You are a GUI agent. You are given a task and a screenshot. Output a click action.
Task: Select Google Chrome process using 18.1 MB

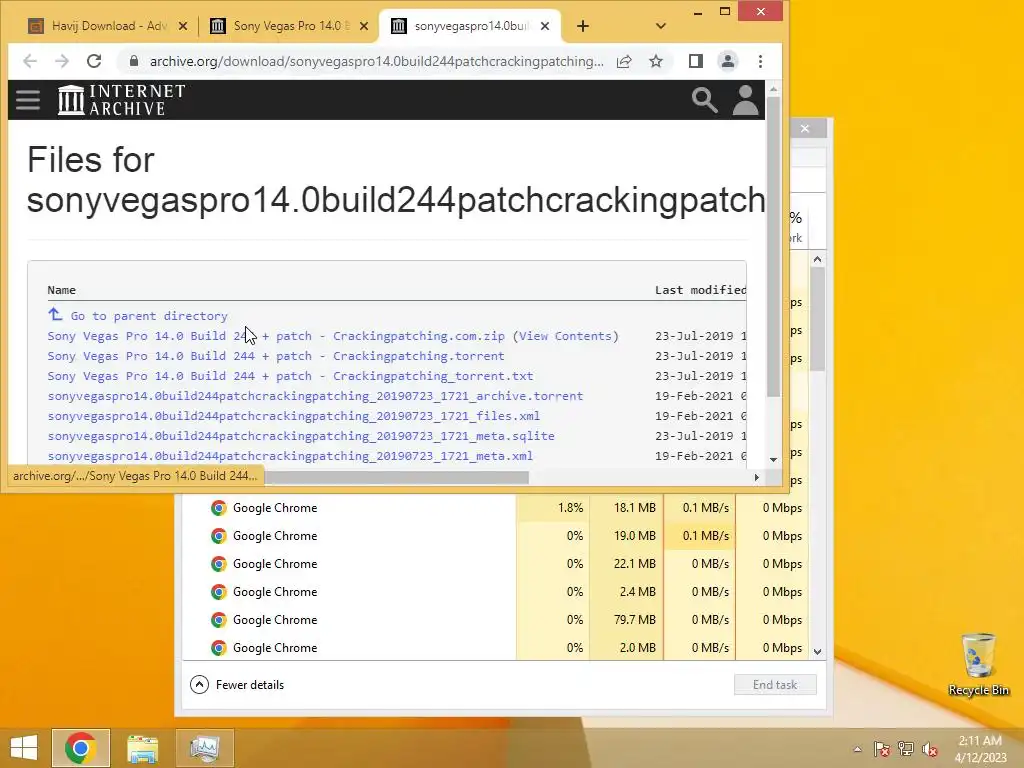pyautogui.click(x=495, y=507)
